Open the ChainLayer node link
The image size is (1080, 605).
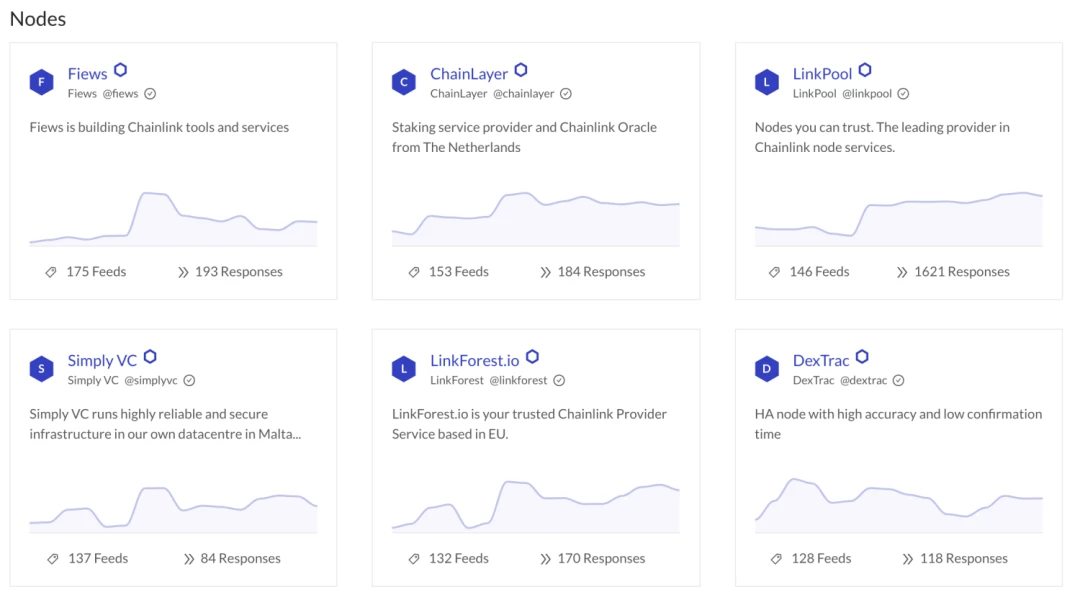469,74
